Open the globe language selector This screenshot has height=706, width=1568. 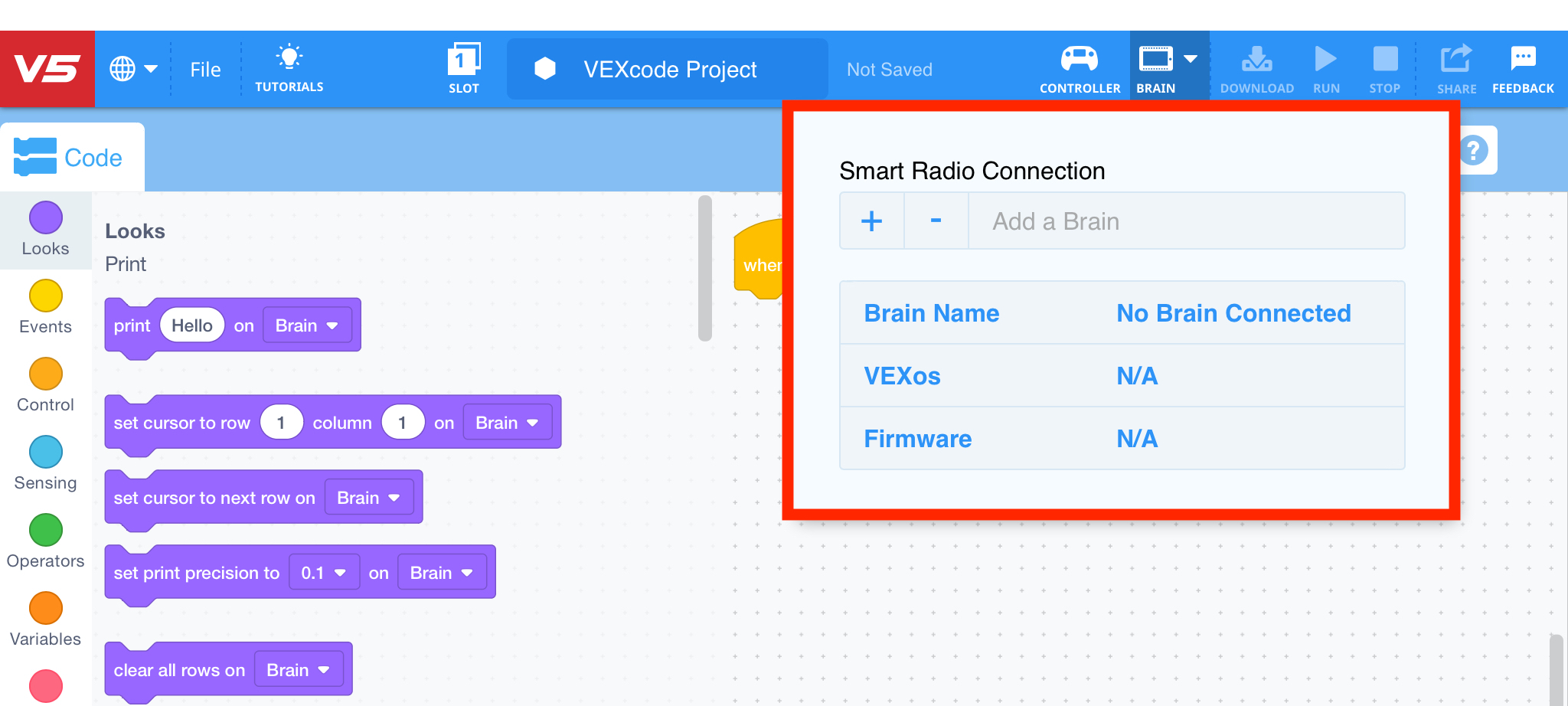click(x=133, y=69)
